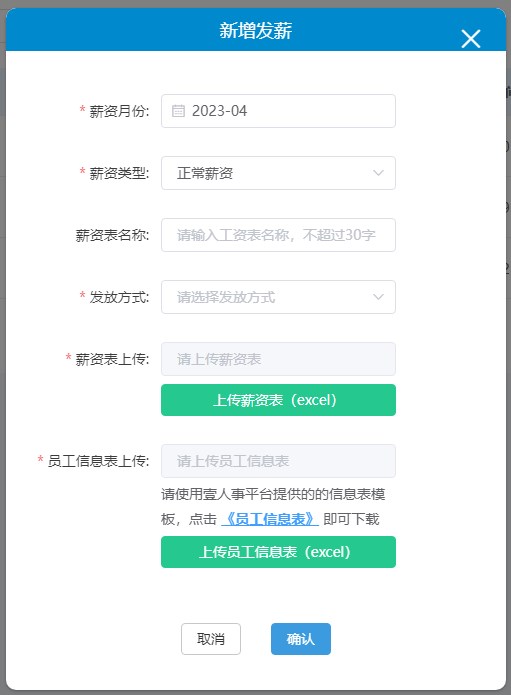Viewport: 511px width, 695px height.
Task: Click the 发放方式 field label
Action: coord(119,297)
